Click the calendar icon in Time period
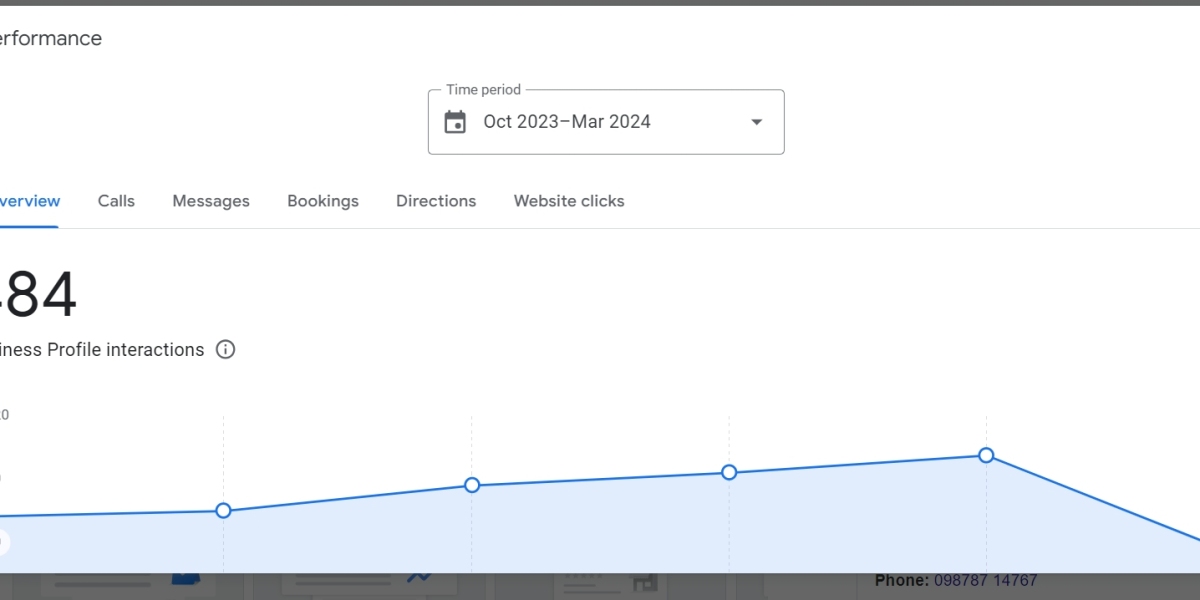This screenshot has height=600, width=1200. tap(455, 122)
